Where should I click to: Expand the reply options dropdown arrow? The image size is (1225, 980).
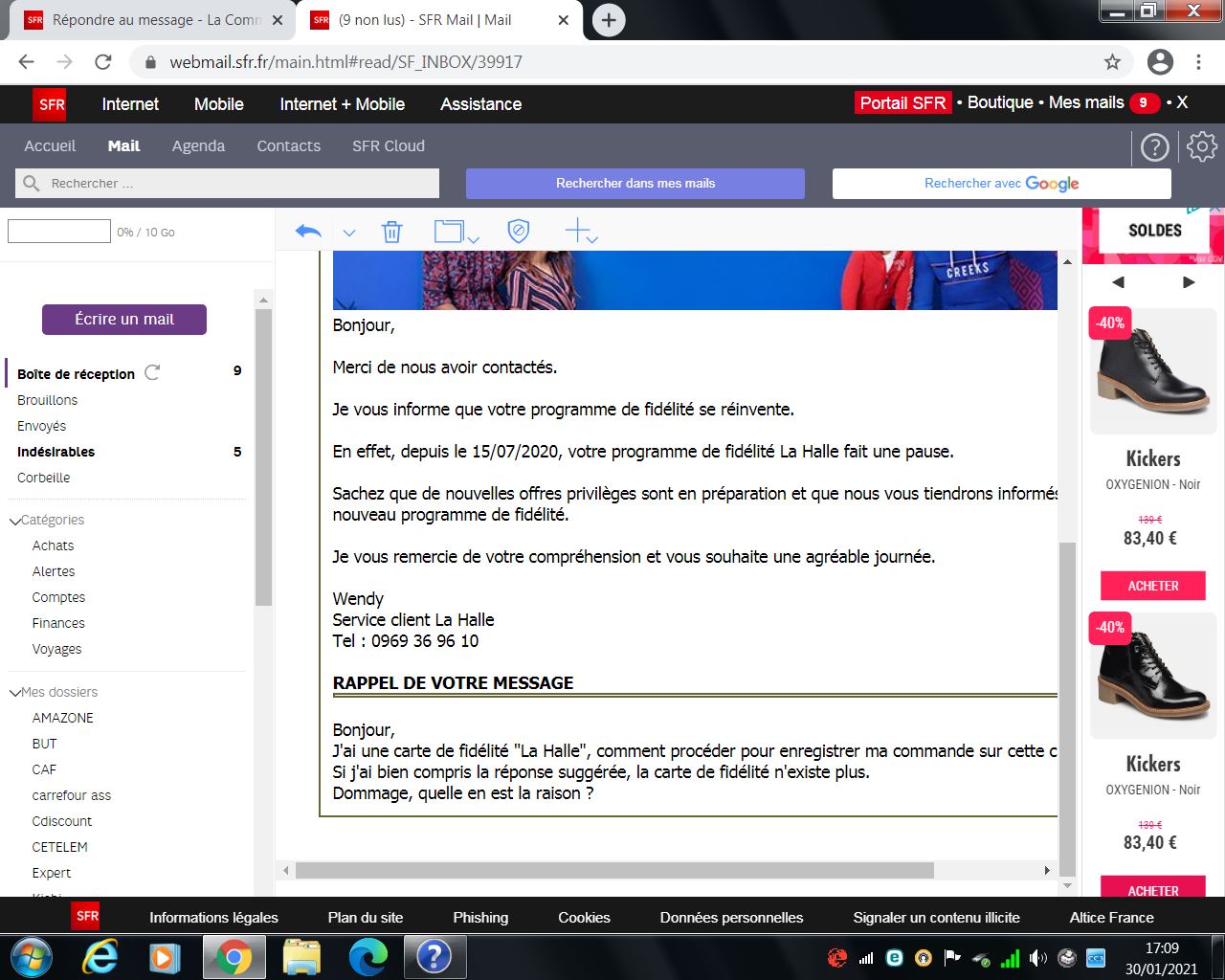tap(349, 234)
